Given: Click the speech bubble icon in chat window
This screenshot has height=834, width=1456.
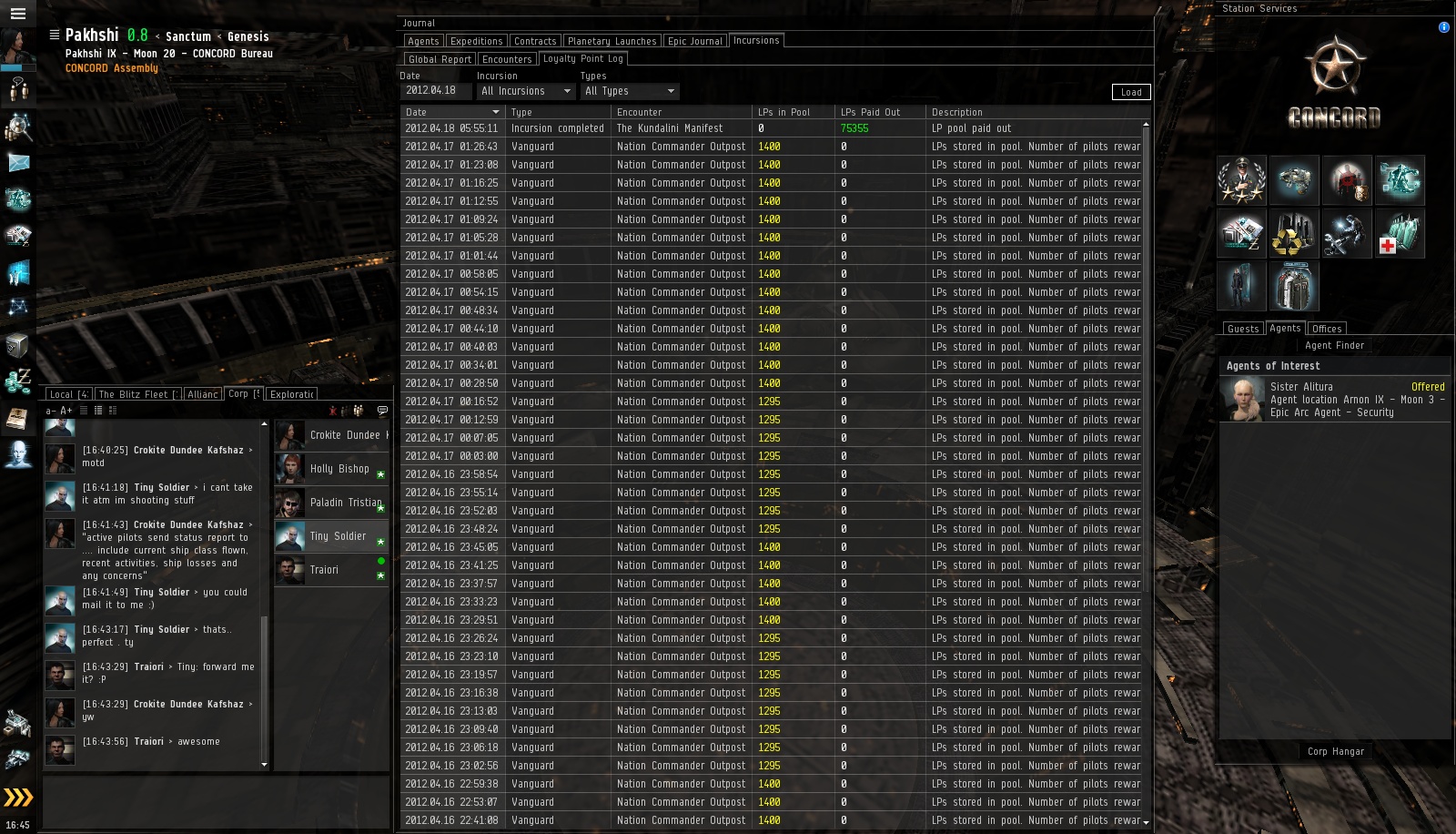Looking at the screenshot, I should (x=382, y=411).
